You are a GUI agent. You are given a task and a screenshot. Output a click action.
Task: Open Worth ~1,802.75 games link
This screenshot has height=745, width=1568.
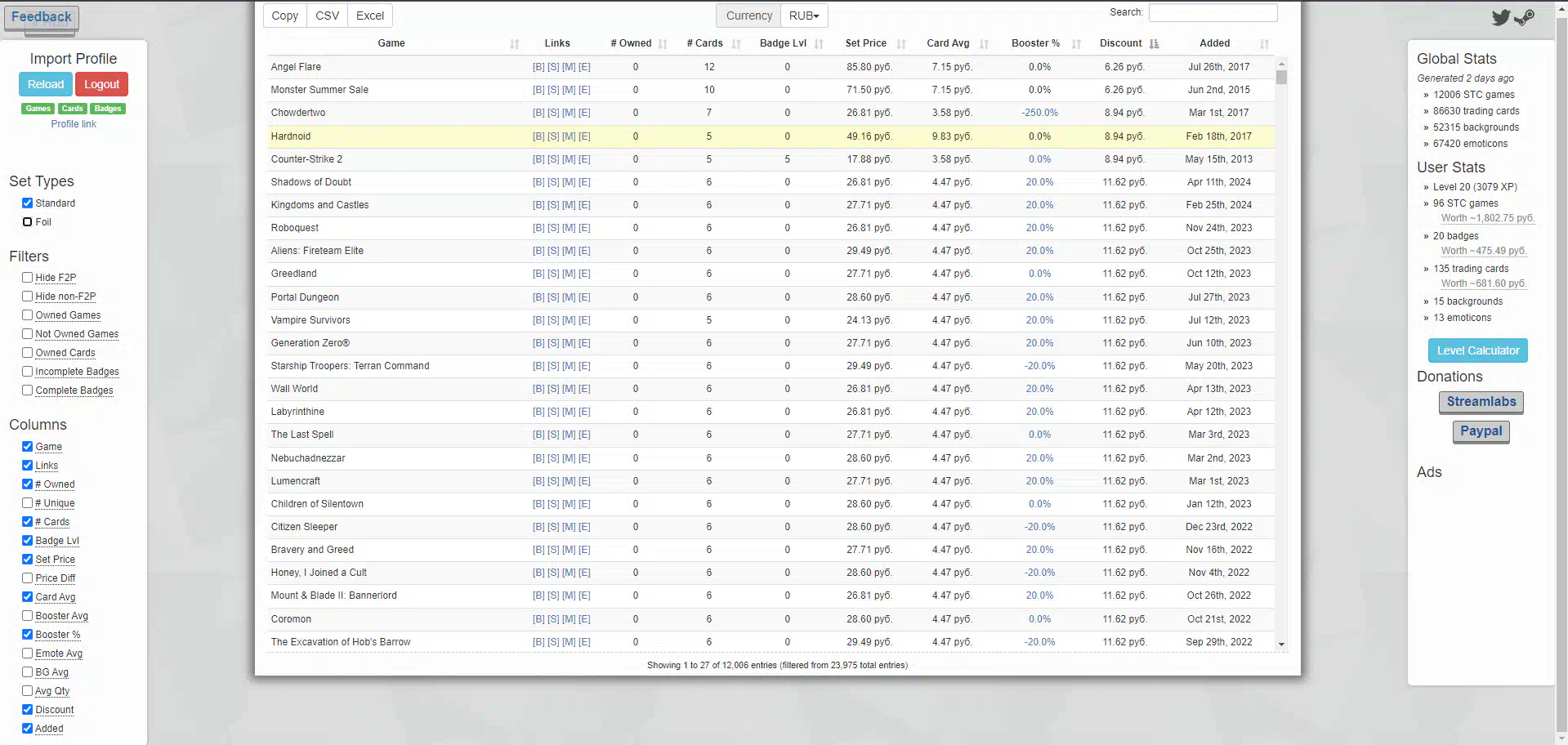click(1488, 218)
